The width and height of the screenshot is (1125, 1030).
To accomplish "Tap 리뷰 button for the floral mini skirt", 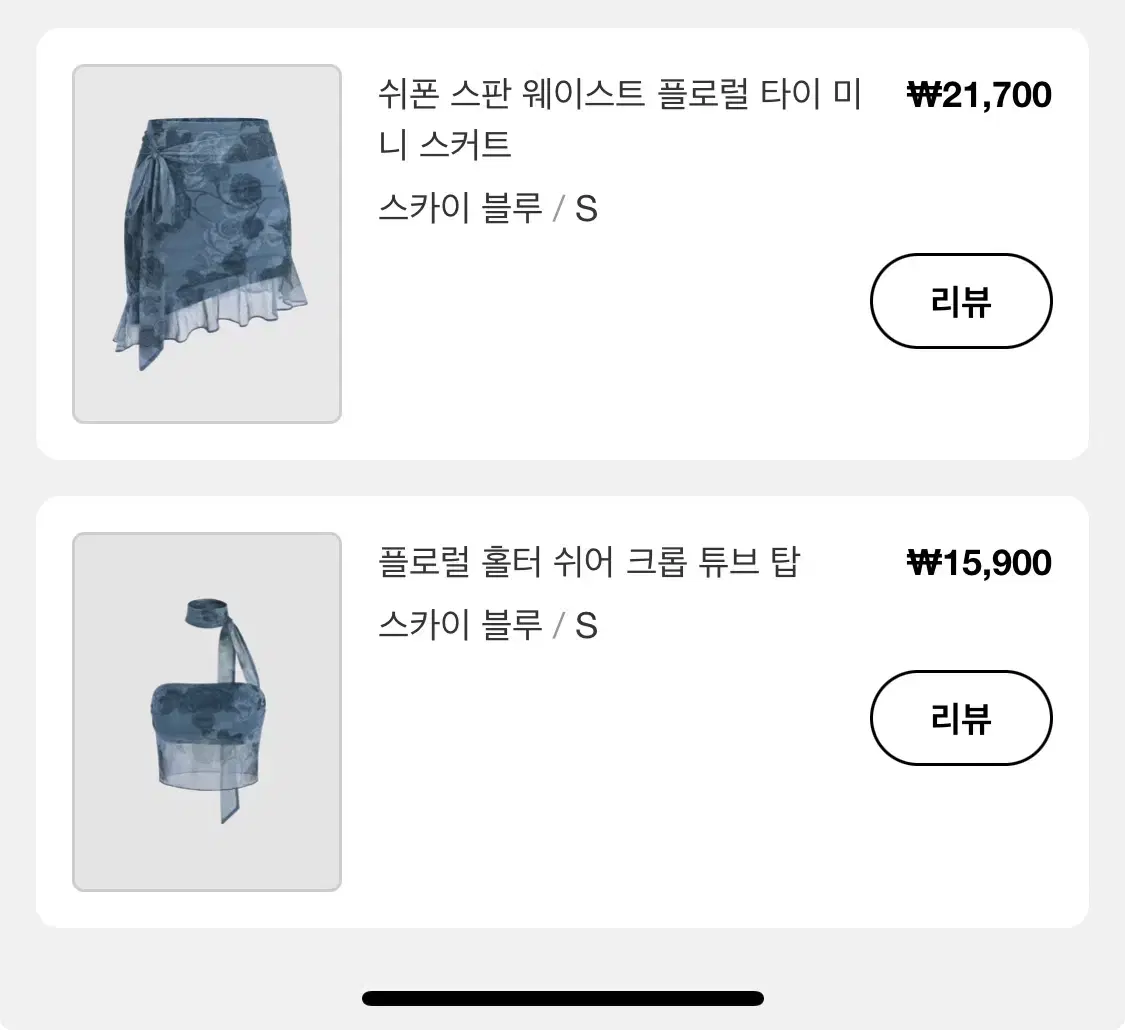I will pos(961,301).
